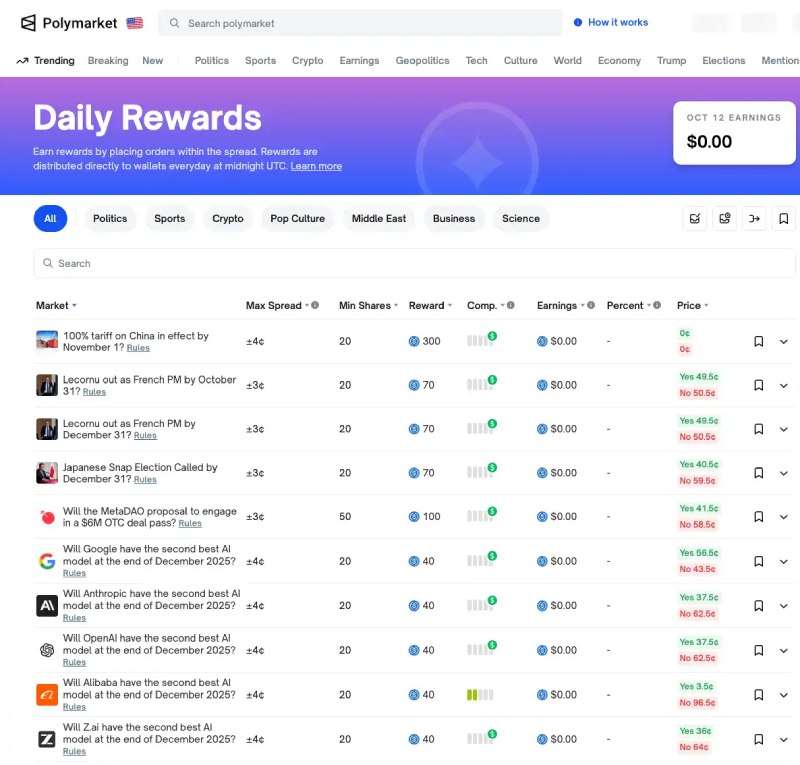
Task: Focus the rewards Search field
Action: click(414, 263)
